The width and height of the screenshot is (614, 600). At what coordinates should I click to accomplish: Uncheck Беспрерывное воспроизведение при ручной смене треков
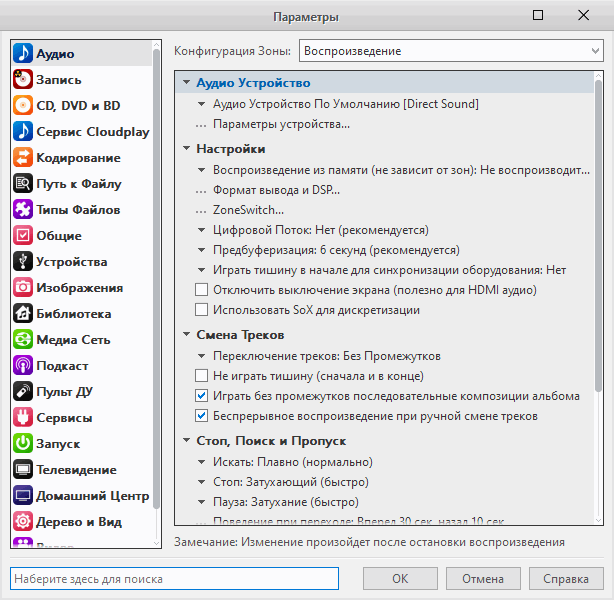(x=201, y=415)
